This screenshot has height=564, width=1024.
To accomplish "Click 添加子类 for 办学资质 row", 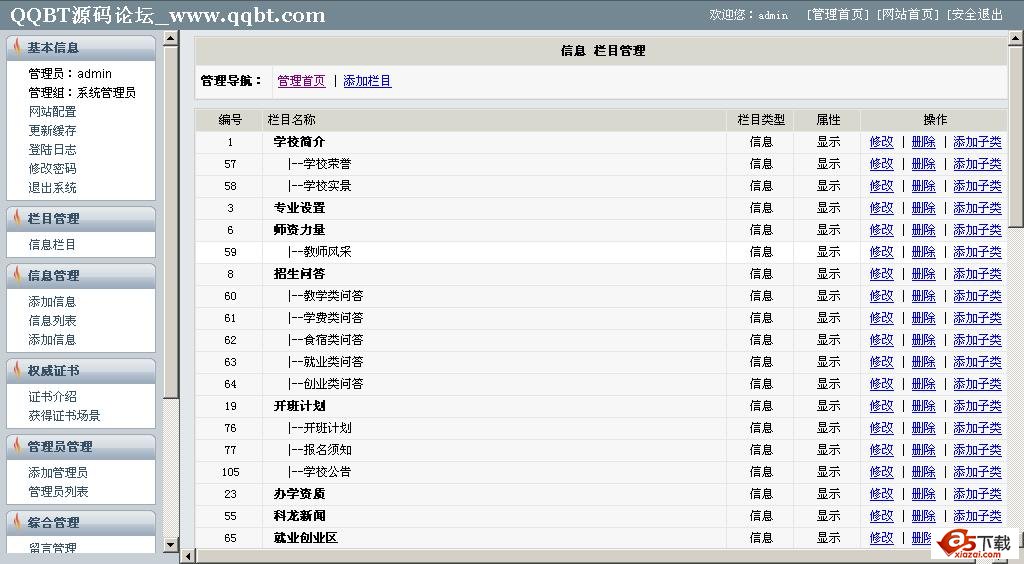I will point(977,494).
